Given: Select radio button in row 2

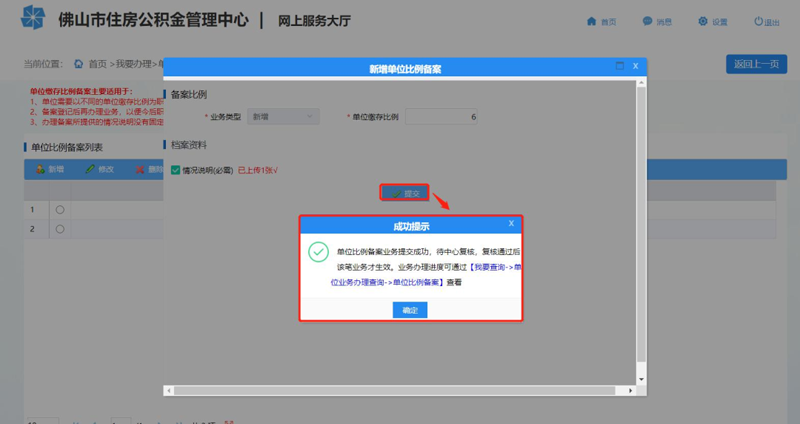Looking at the screenshot, I should point(60,229).
